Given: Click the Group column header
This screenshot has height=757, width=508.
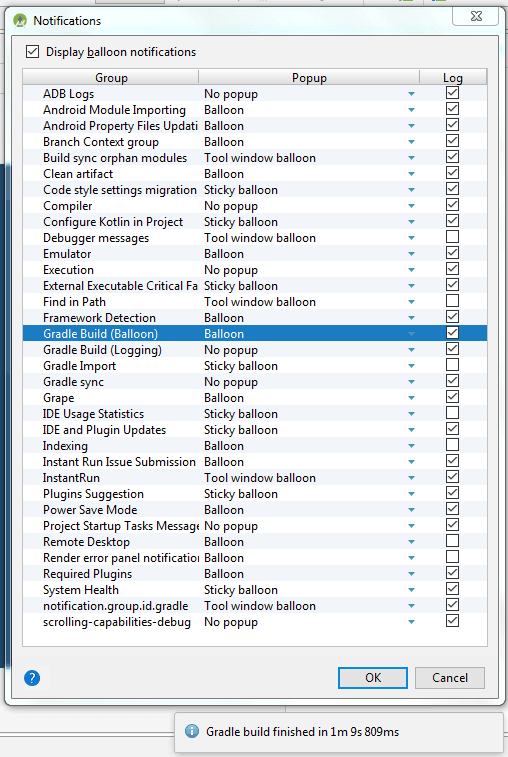Looking at the screenshot, I should click(x=111, y=77).
